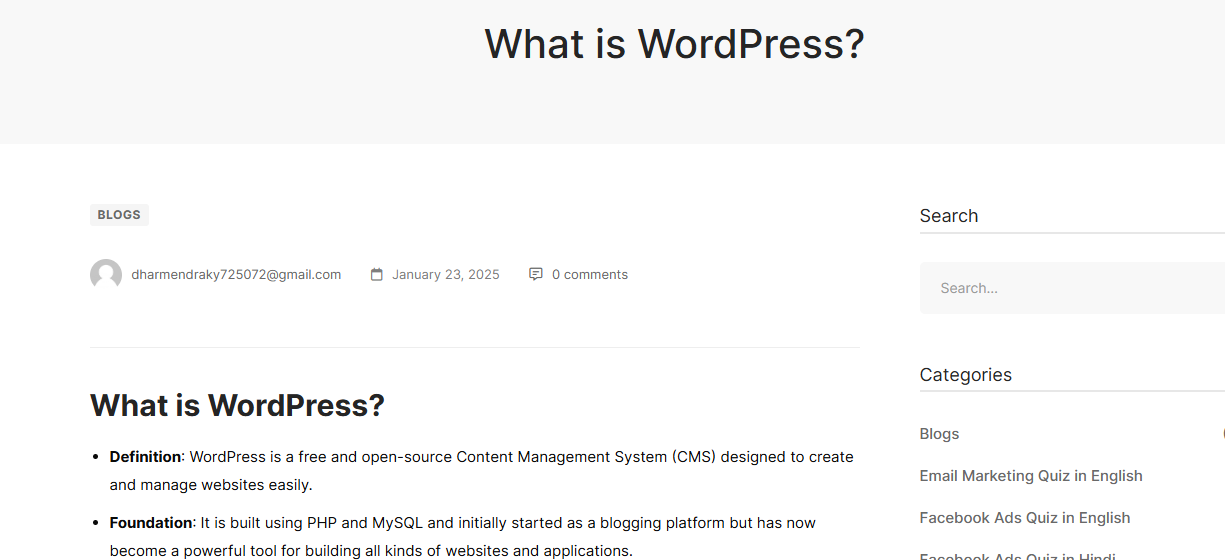The height and width of the screenshot is (560, 1225).
Task: Click the bold word Definition
Action: pos(145,457)
